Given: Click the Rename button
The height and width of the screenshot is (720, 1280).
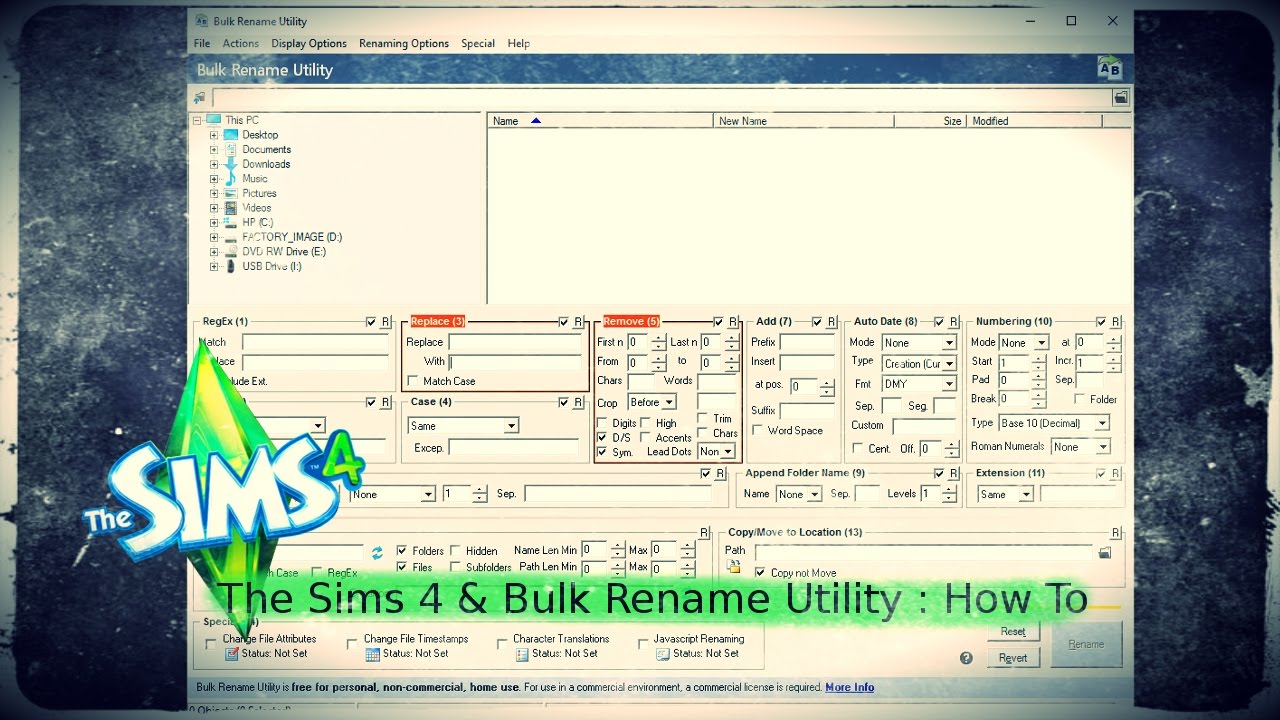Looking at the screenshot, I should (x=1086, y=644).
